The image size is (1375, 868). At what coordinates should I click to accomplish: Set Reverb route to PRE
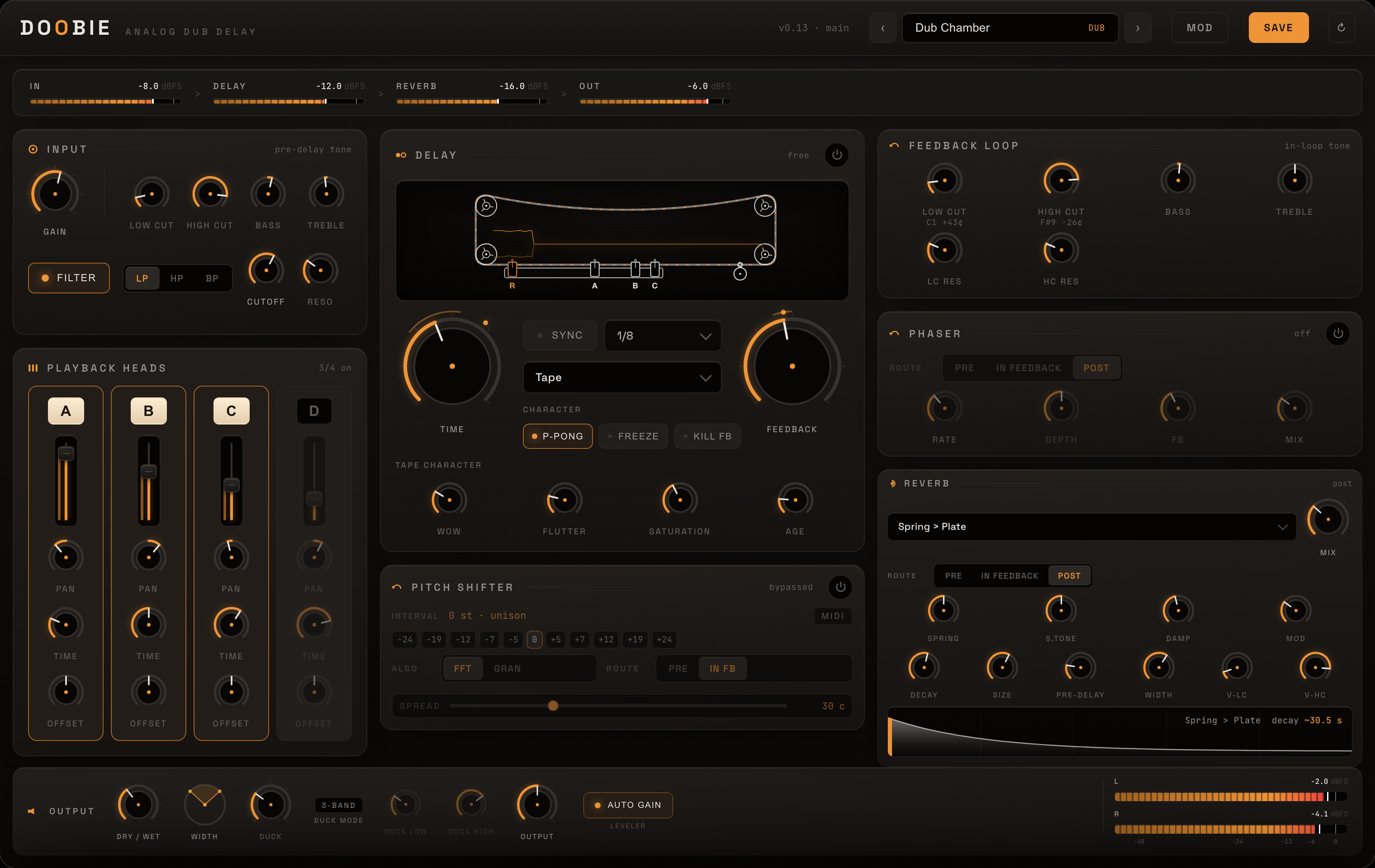point(953,576)
